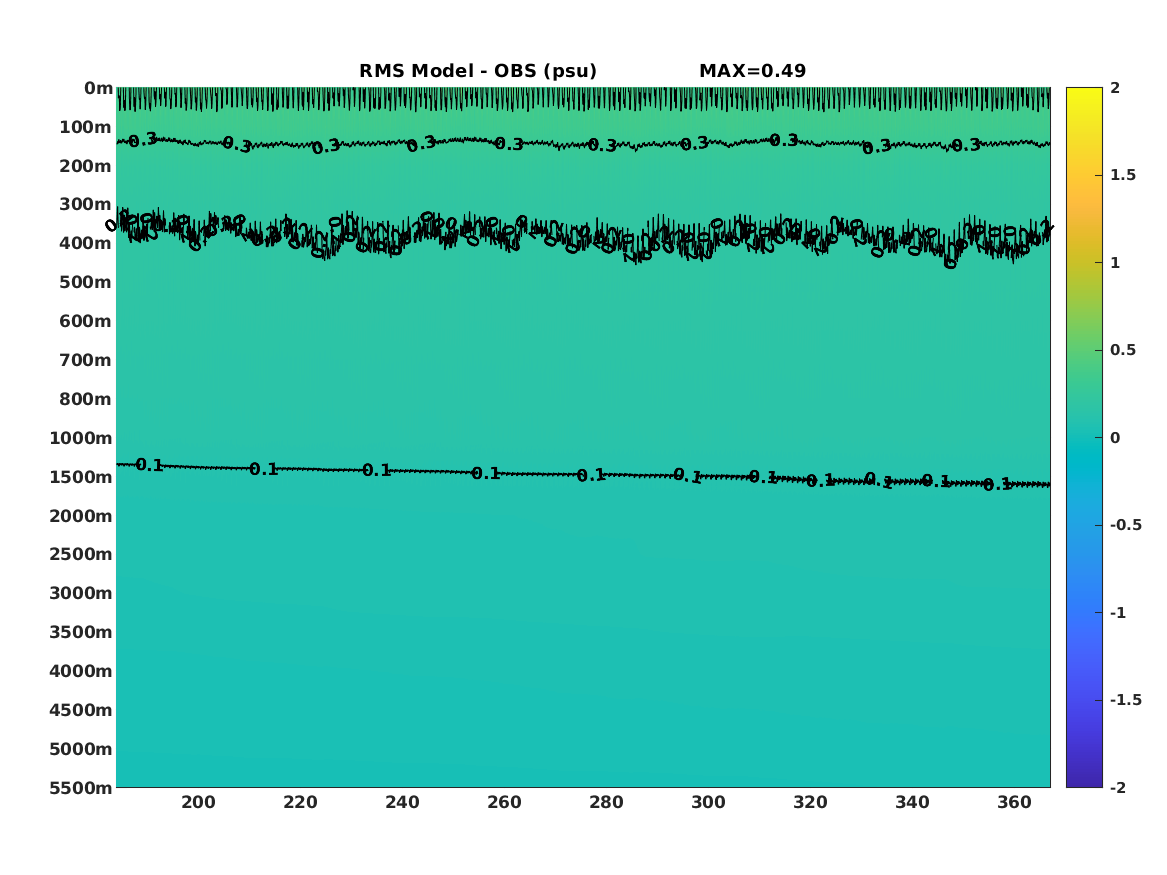Click the '340' x-axis tick label
The height and width of the screenshot is (875, 1167).
(912, 803)
